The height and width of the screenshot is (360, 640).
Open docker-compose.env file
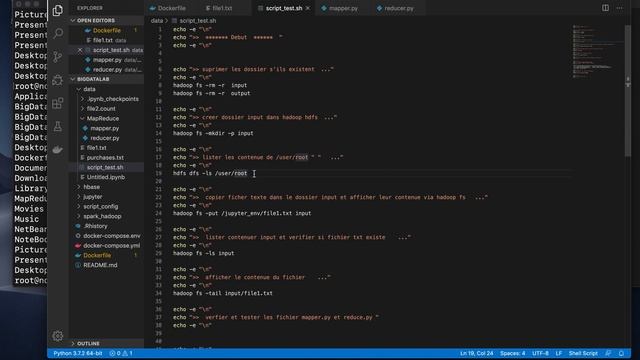(107, 236)
